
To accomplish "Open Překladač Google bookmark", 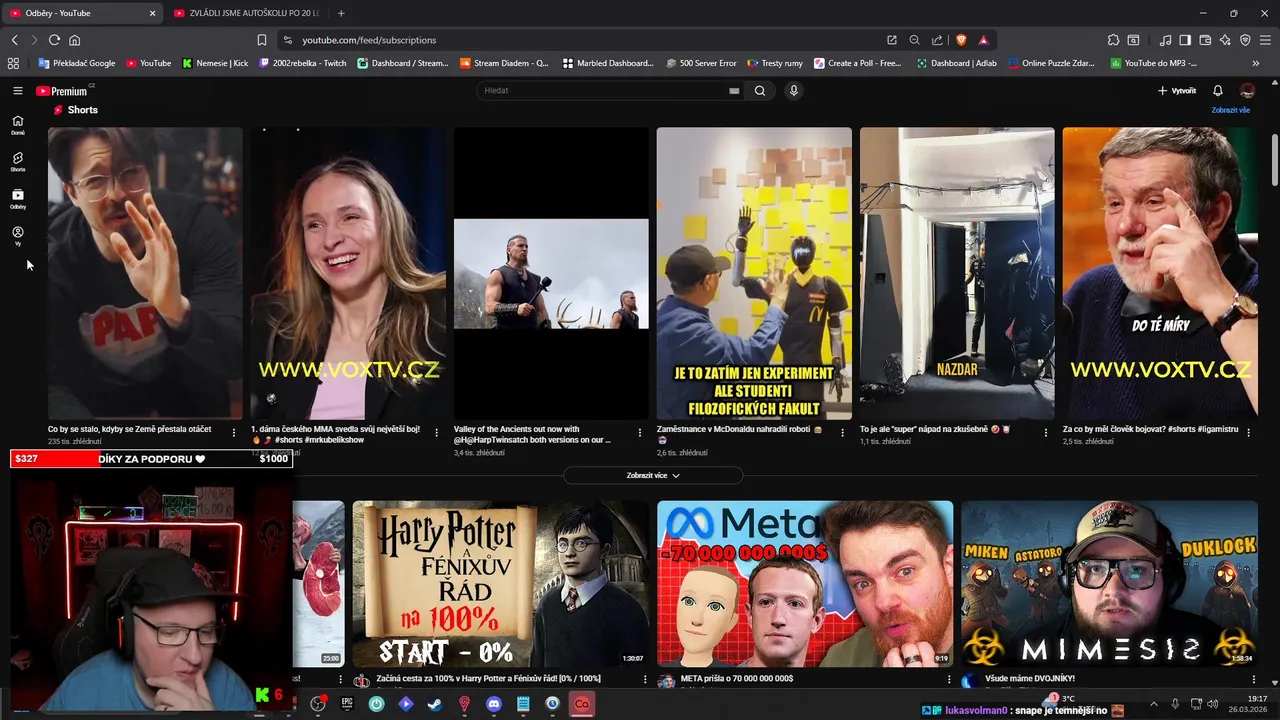I will [x=76, y=63].
